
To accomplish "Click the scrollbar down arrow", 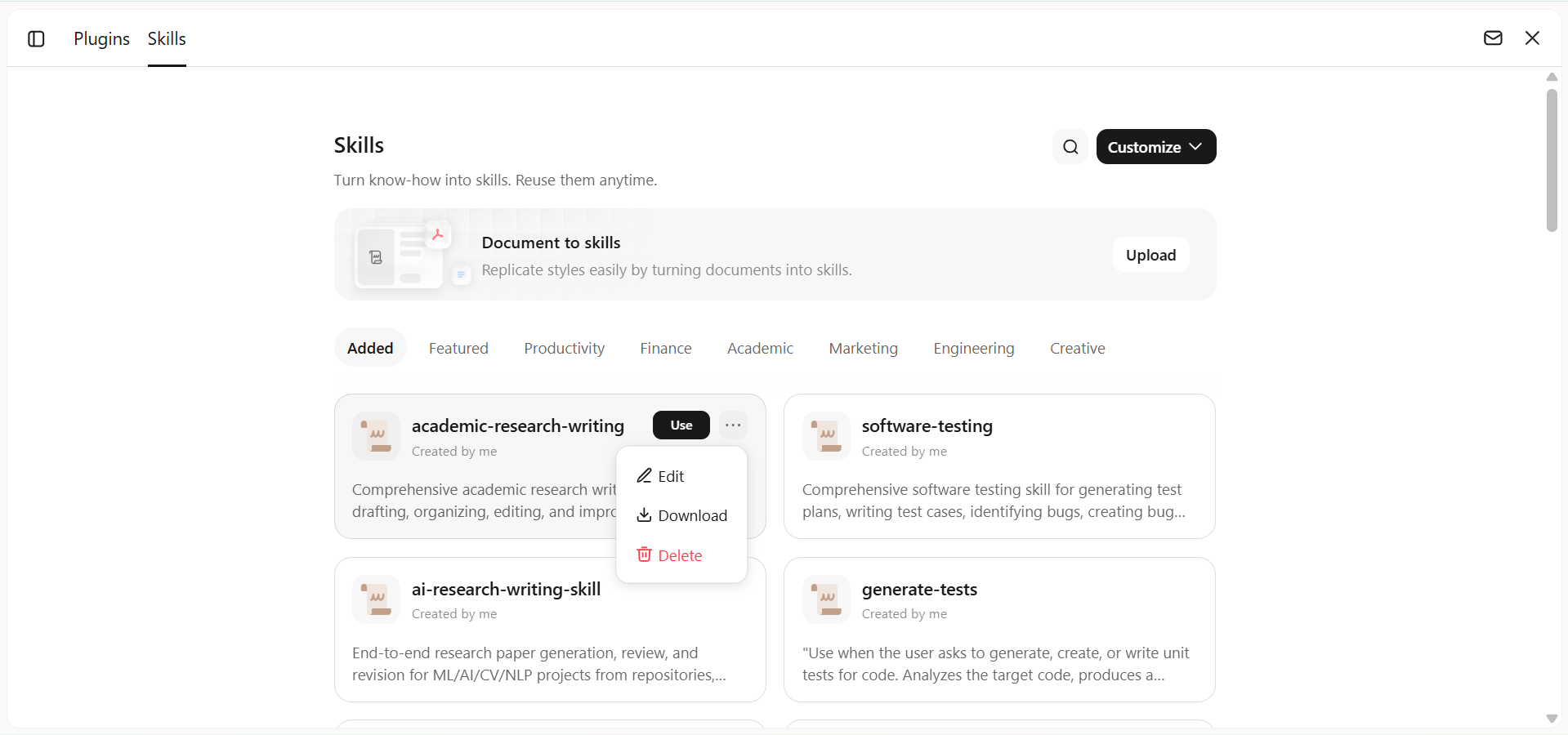I will pyautogui.click(x=1552, y=719).
